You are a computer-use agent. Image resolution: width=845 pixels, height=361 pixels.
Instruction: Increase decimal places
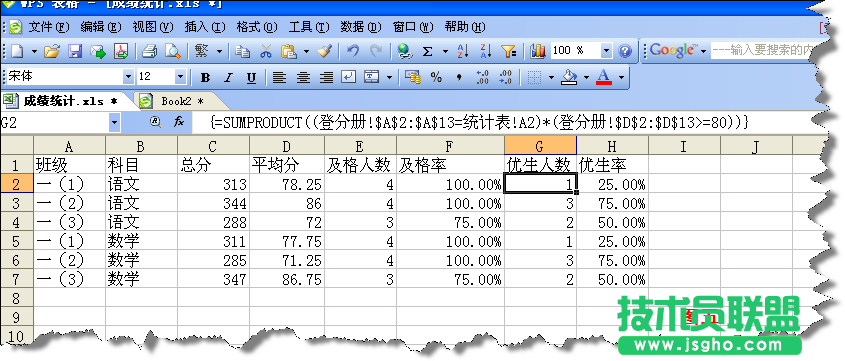pyautogui.click(x=482, y=78)
